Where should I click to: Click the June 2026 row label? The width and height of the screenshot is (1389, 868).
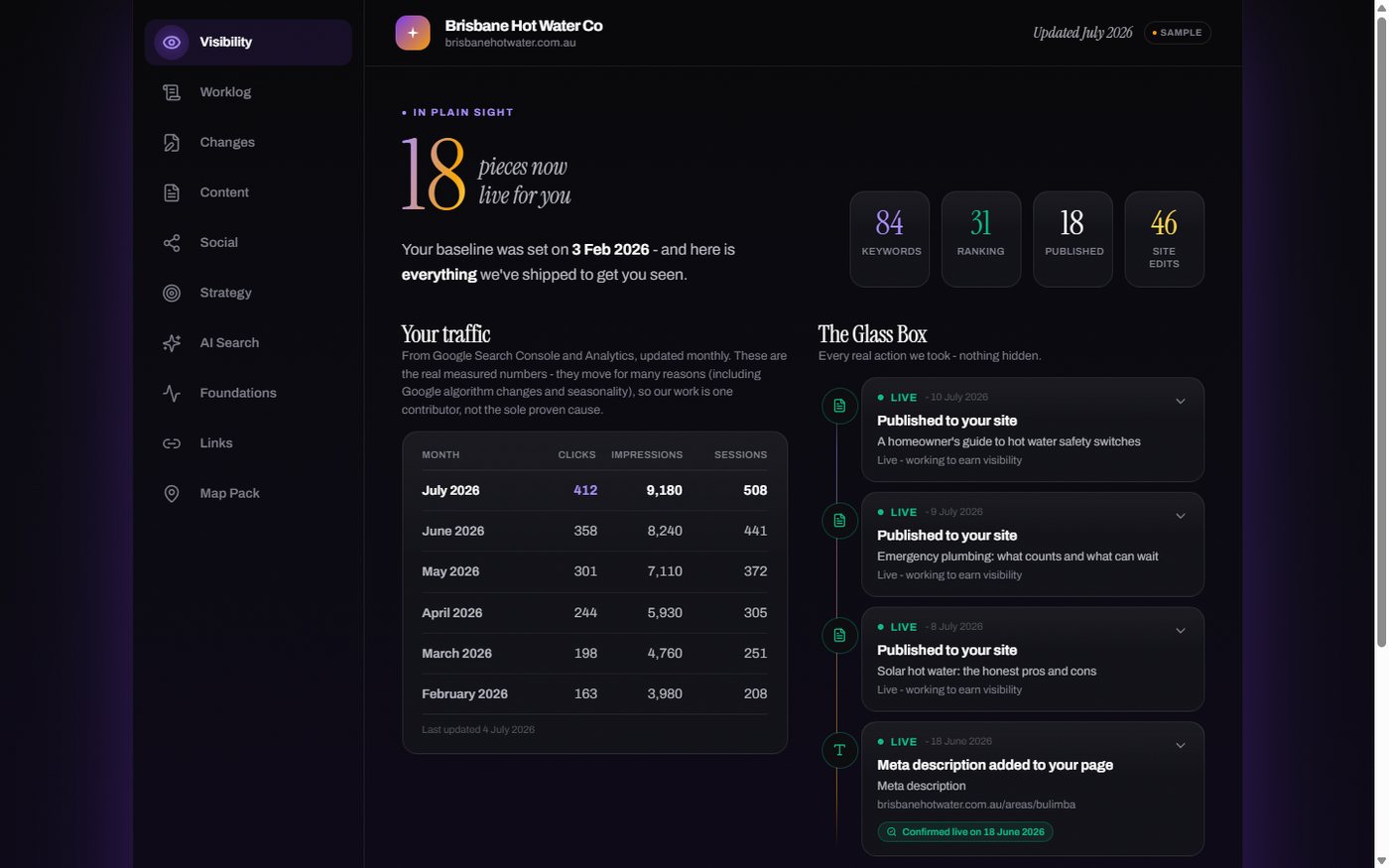pyautogui.click(x=453, y=531)
